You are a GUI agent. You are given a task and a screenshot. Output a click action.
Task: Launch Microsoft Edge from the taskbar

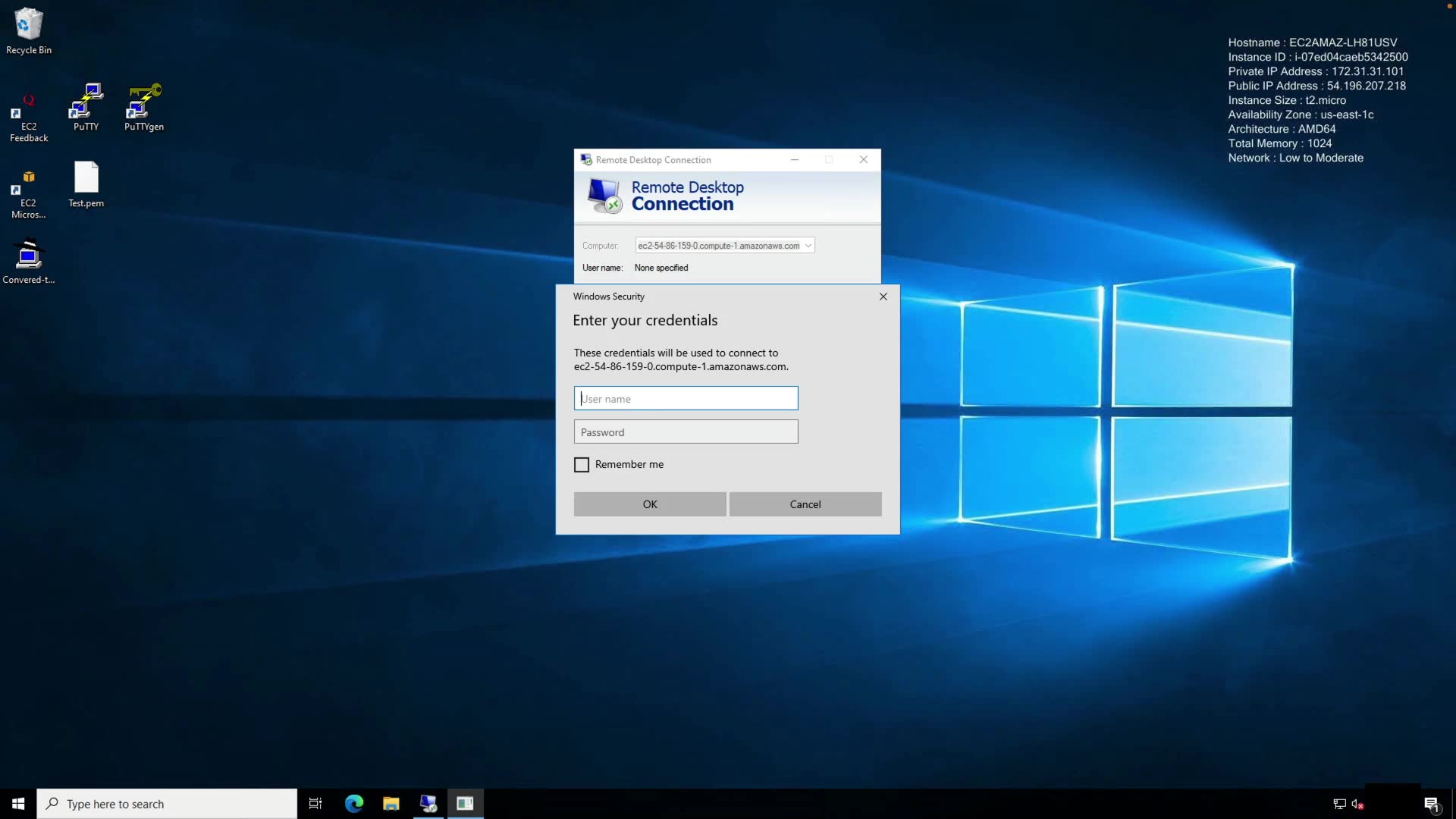(353, 804)
